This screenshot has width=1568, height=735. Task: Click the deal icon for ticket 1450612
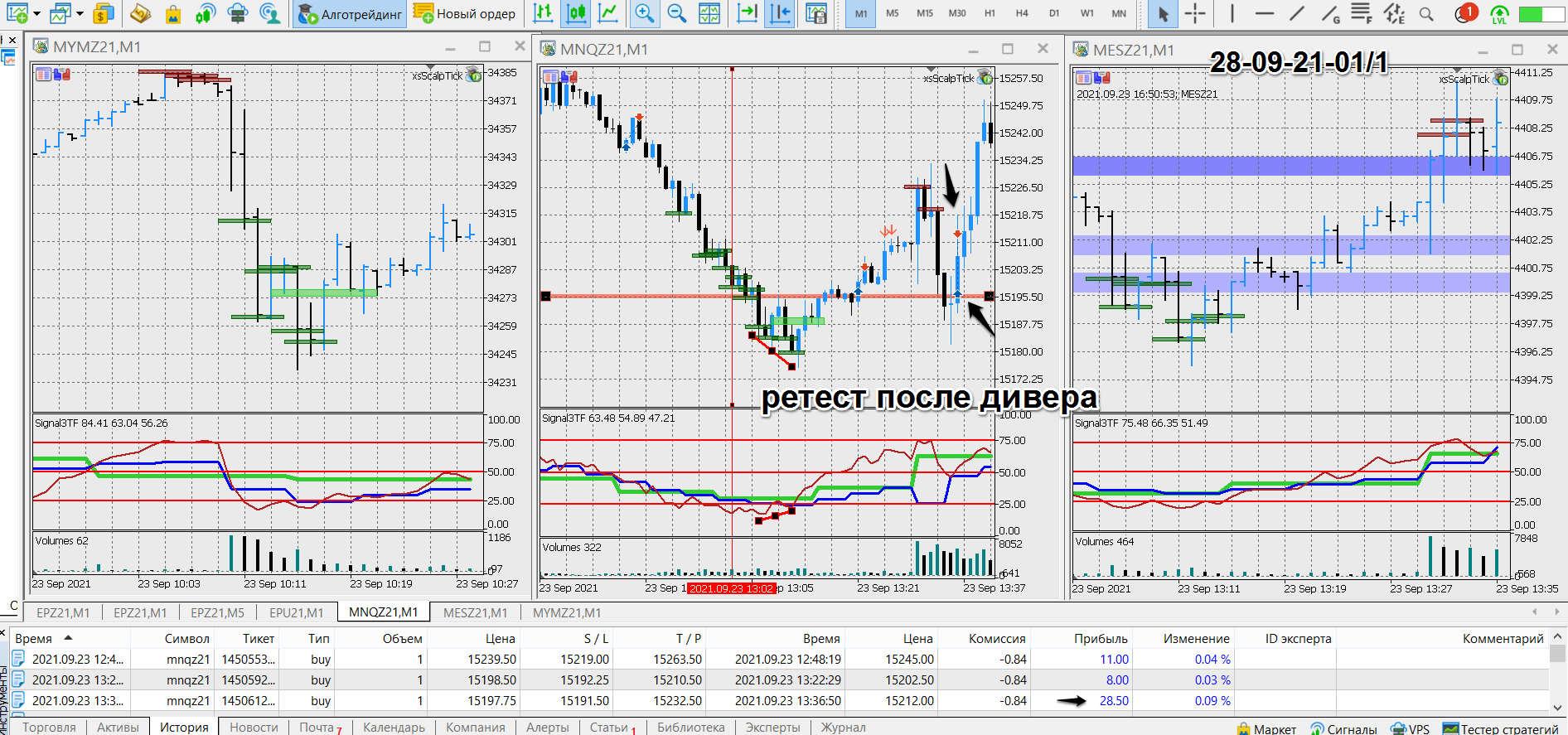click(x=18, y=700)
